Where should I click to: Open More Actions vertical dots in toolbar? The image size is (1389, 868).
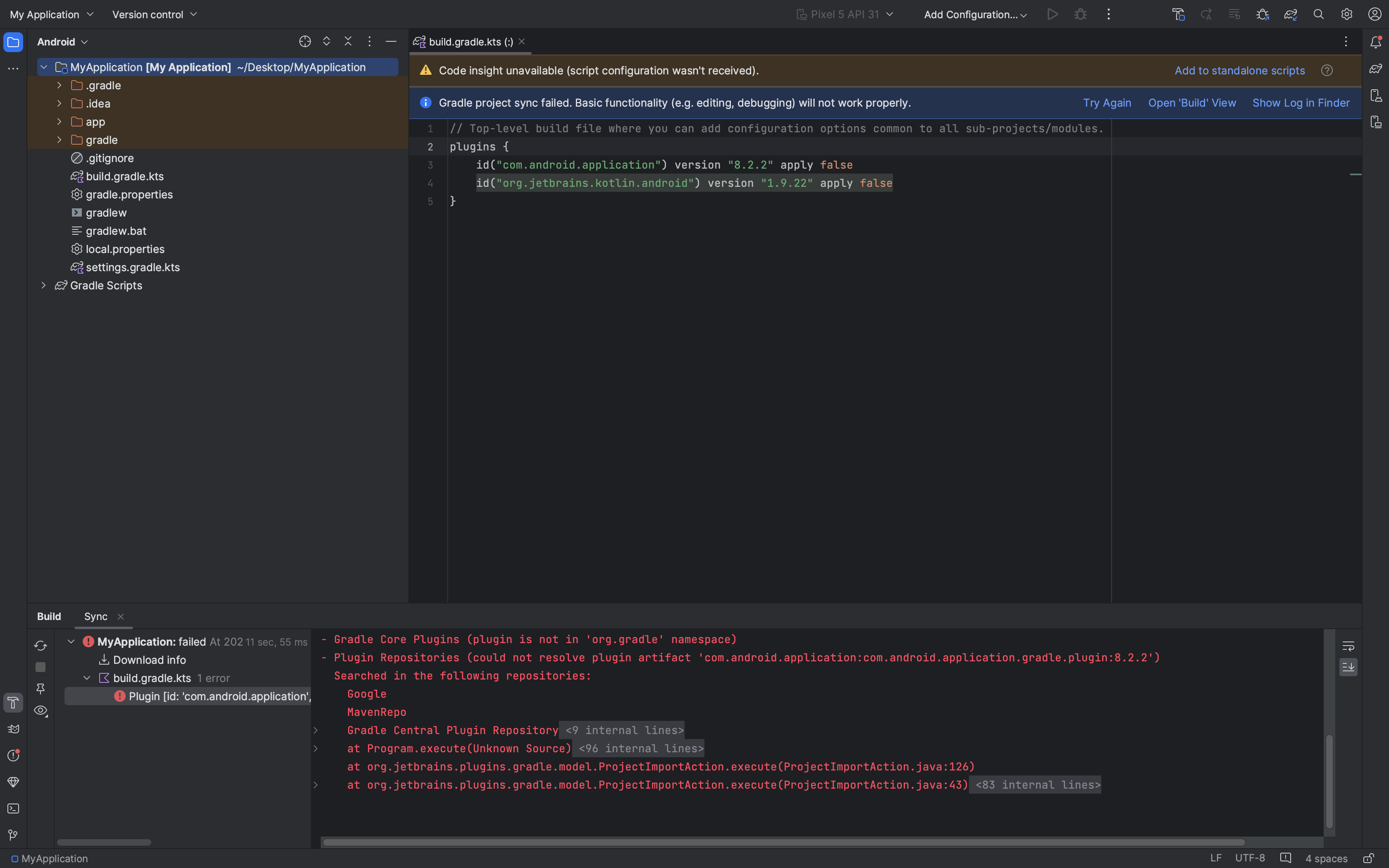point(1108,14)
